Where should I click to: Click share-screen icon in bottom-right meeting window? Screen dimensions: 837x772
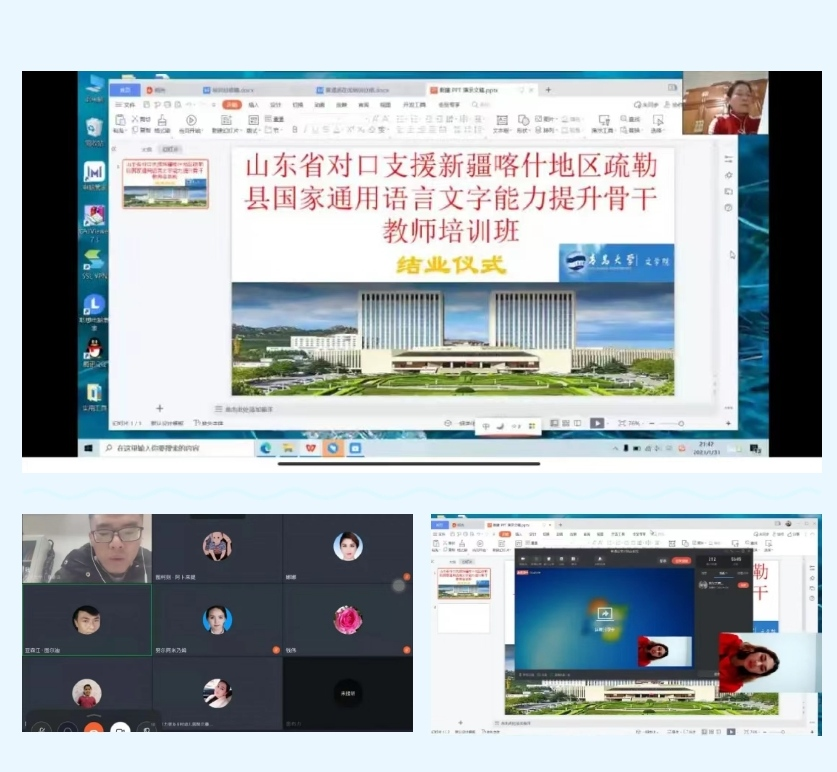pos(605,614)
